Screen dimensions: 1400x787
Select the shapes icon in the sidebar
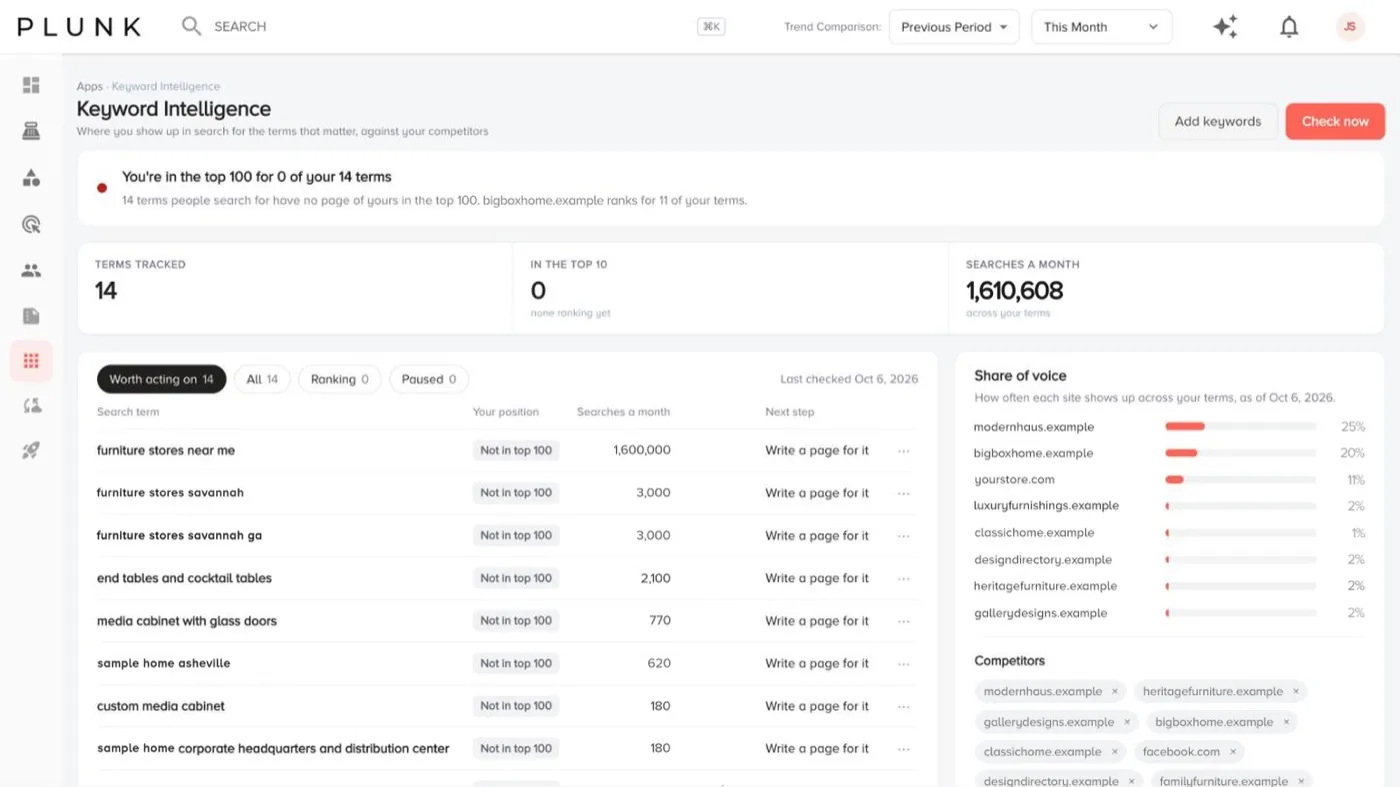31,178
